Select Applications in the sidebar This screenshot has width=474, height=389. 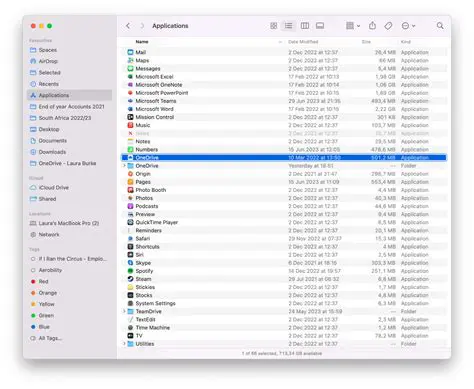[69, 95]
